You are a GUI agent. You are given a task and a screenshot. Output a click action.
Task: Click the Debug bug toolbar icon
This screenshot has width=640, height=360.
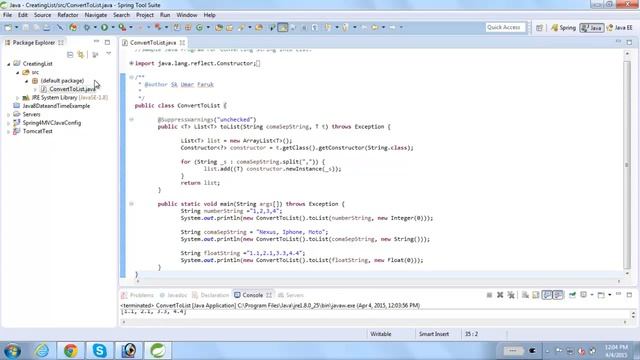coord(87,27)
